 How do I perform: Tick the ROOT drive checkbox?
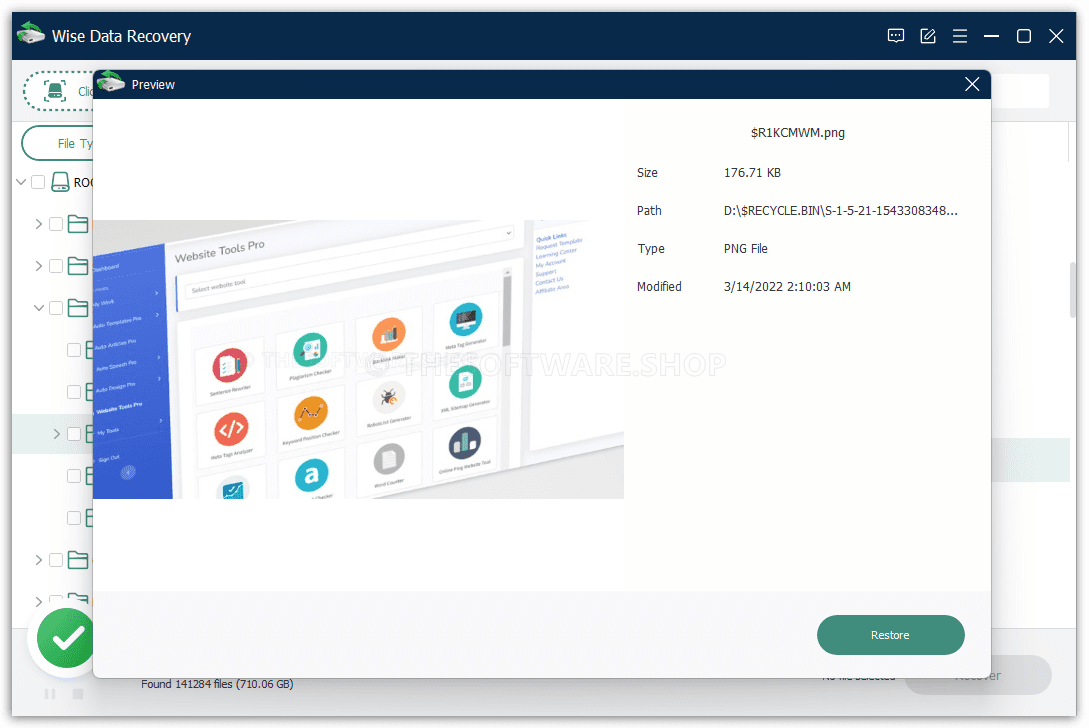pyautogui.click(x=38, y=182)
